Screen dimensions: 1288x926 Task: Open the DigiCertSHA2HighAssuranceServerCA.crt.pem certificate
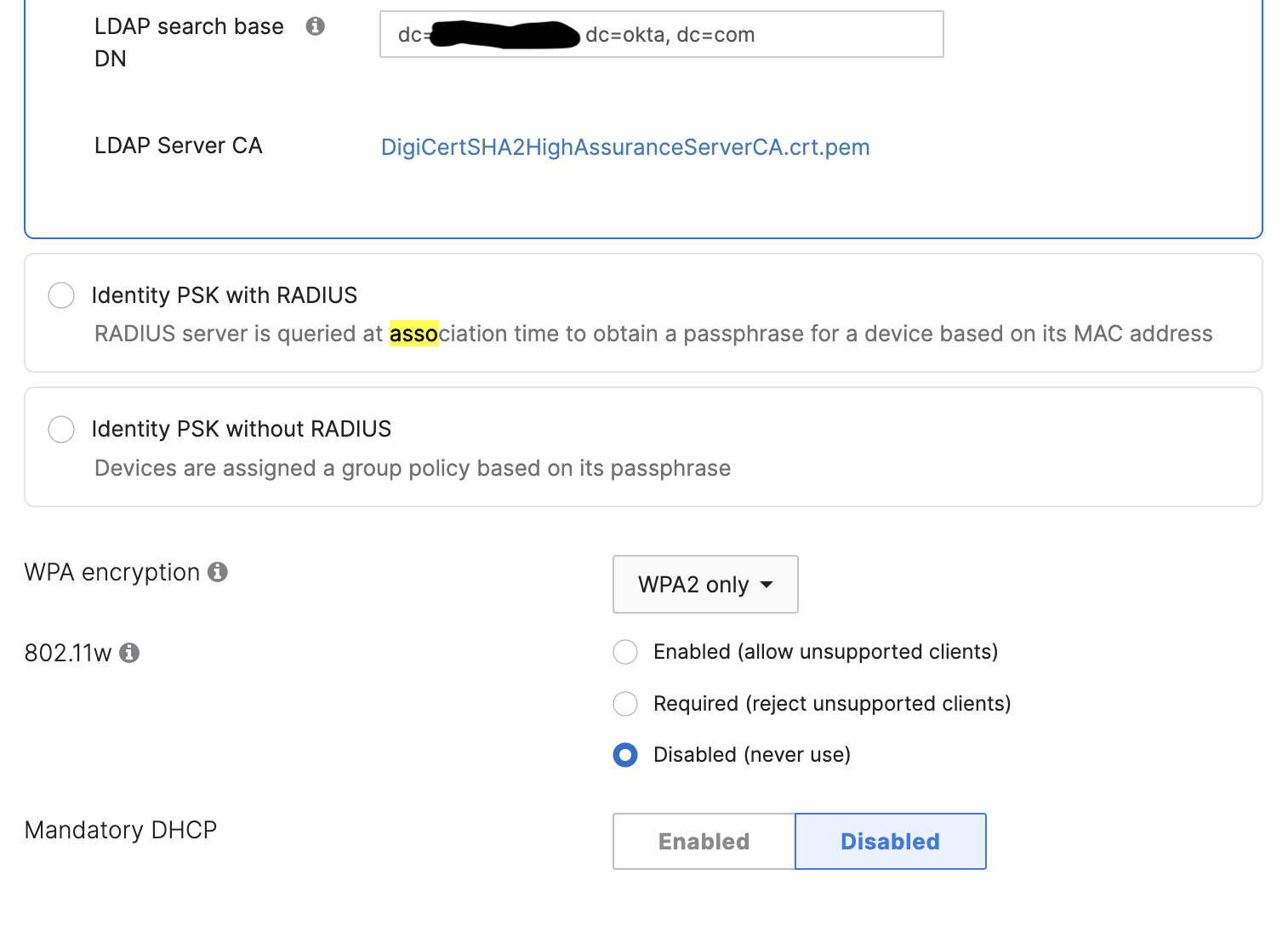624,146
